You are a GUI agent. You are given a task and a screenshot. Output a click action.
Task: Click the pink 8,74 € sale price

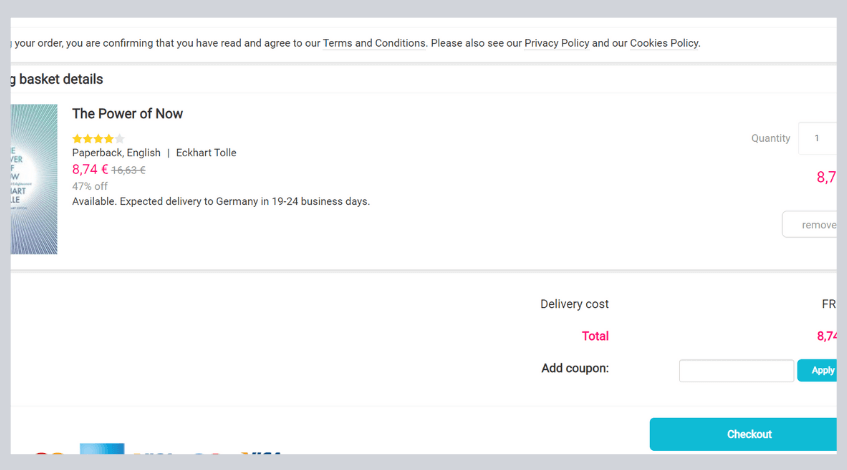tap(90, 170)
